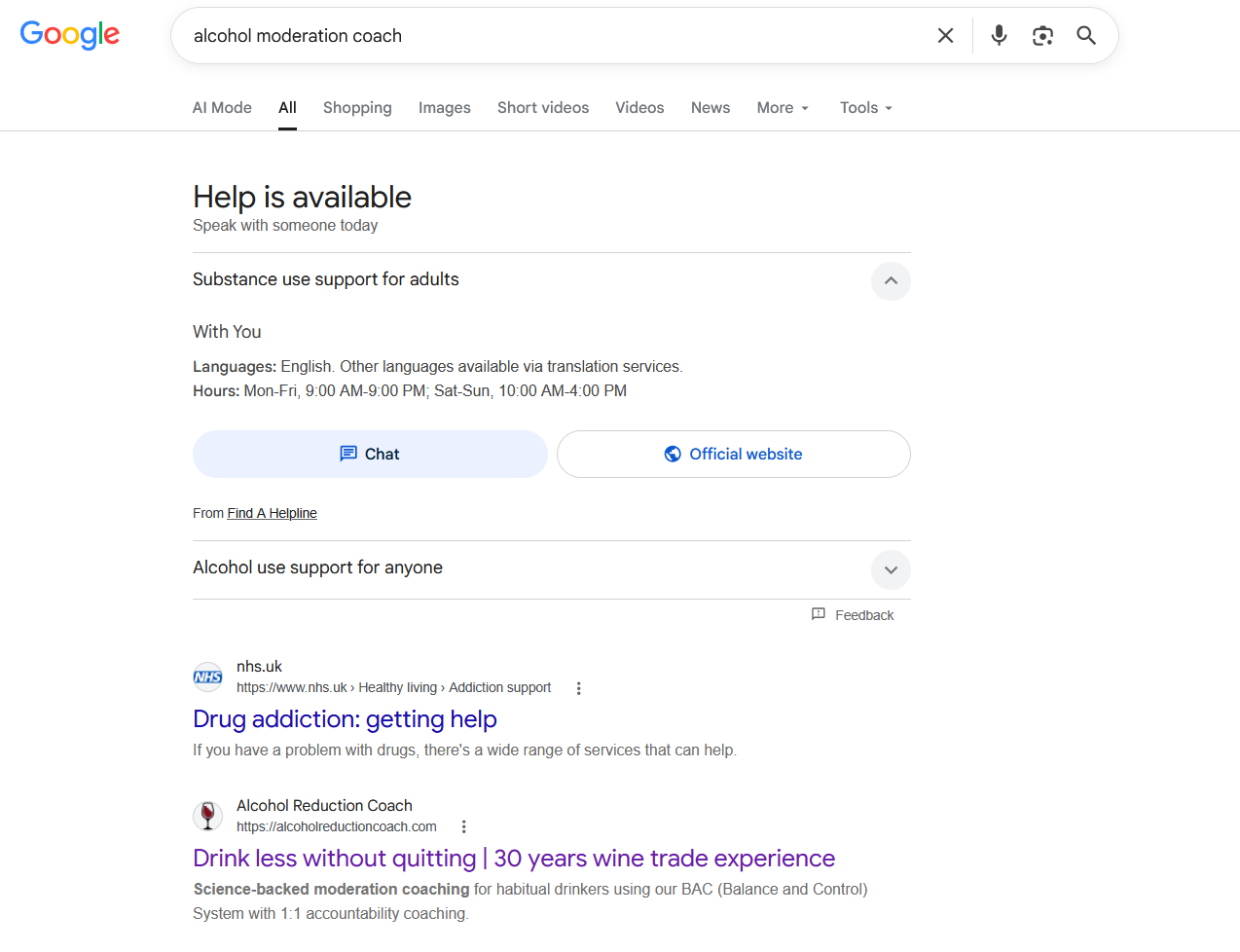Screen dimensions: 1240x952
Task: Open the Tools dropdown
Action: pos(866,108)
